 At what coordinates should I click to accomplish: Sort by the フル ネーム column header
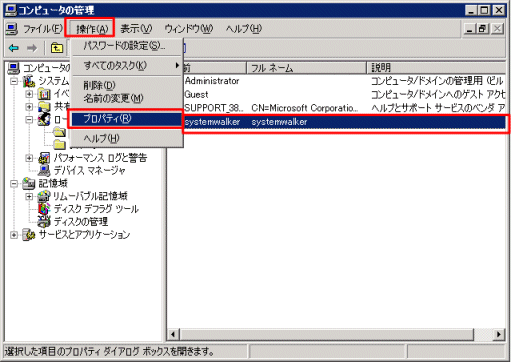click(x=306, y=68)
